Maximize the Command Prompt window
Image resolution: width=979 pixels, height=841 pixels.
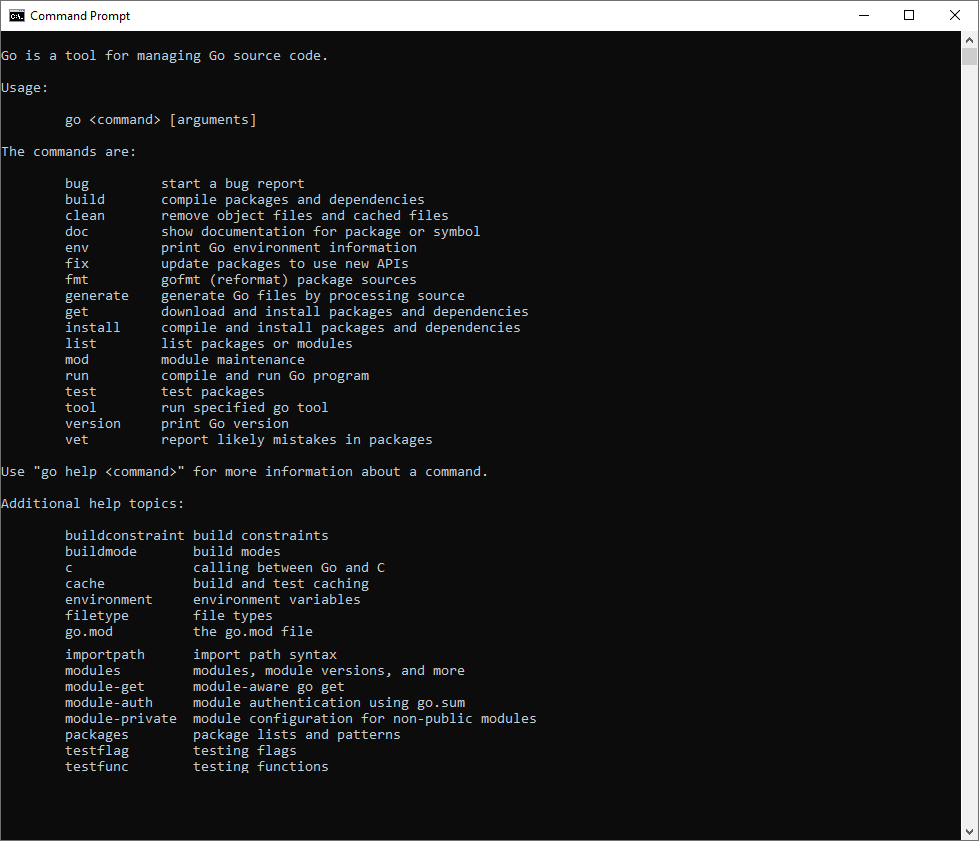click(x=909, y=15)
